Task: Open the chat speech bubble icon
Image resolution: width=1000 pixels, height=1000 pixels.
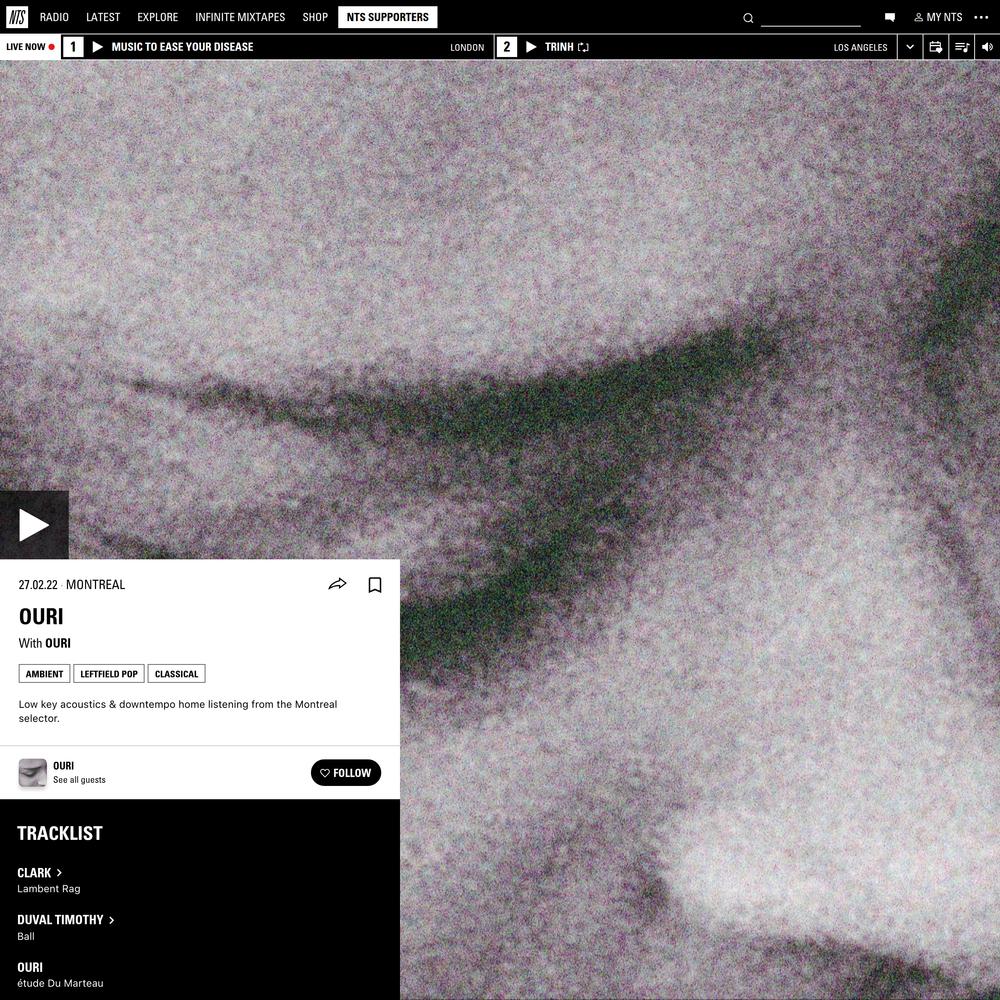Action: coord(890,18)
